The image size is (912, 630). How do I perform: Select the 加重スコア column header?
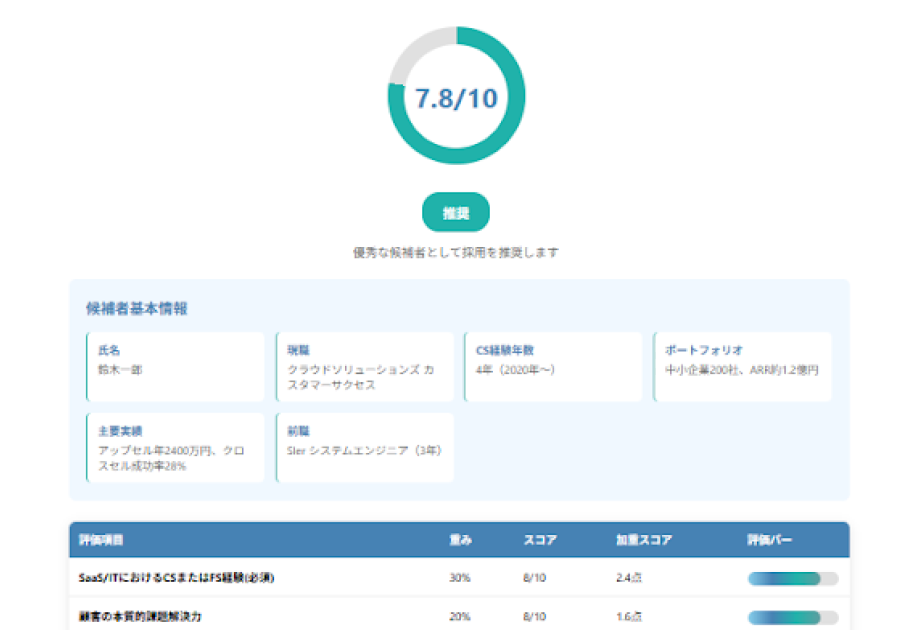[x=643, y=540]
